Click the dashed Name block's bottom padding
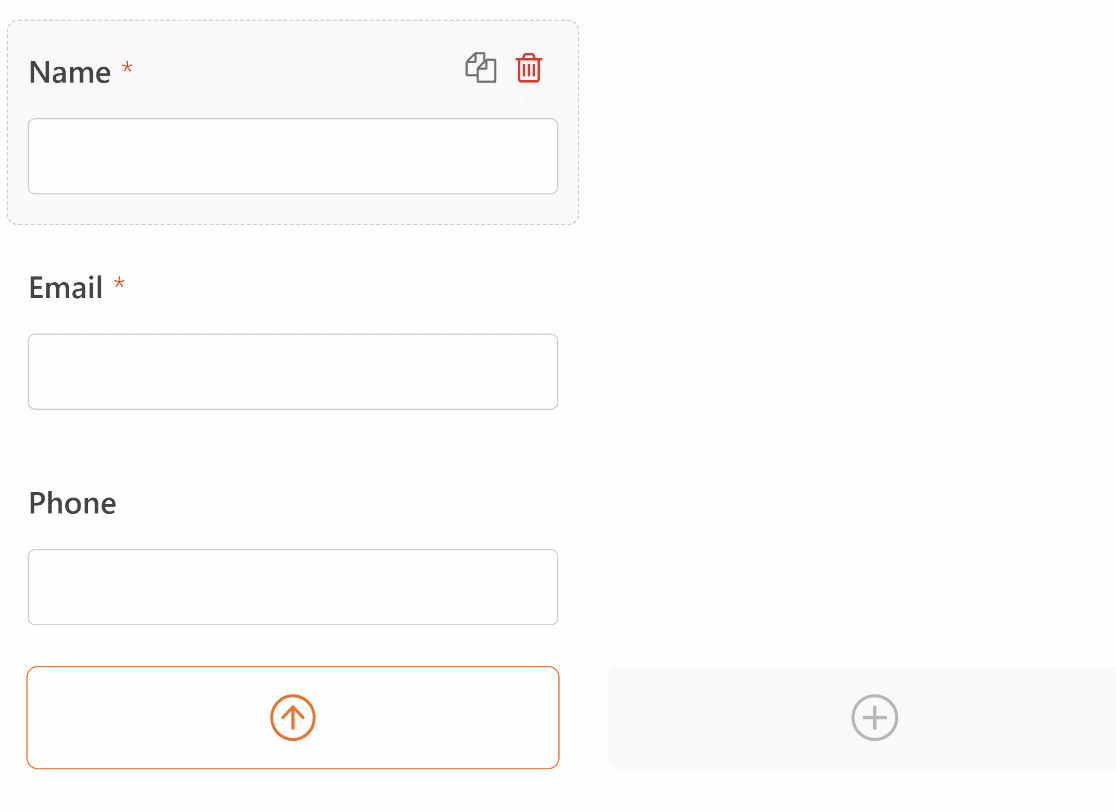 point(293,209)
